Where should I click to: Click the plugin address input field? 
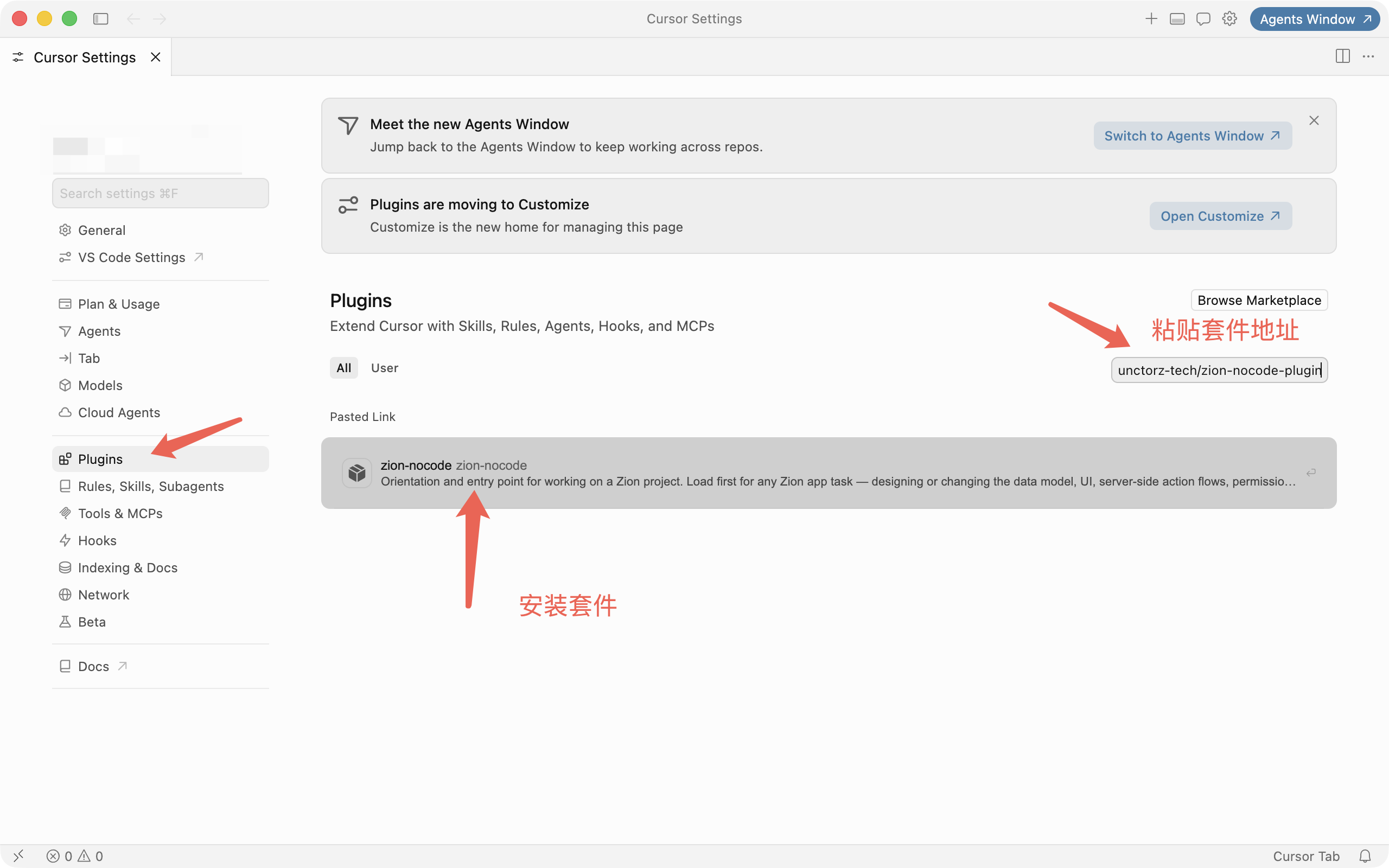coord(1219,371)
